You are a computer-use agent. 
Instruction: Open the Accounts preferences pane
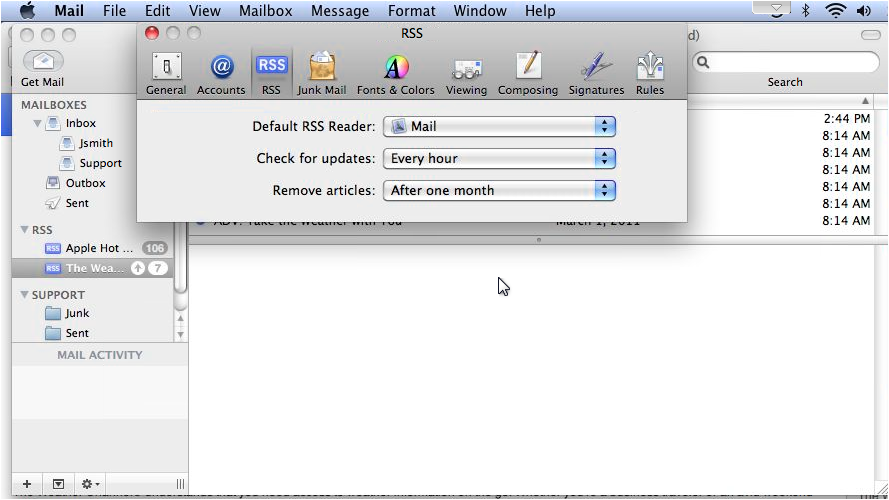click(x=221, y=74)
